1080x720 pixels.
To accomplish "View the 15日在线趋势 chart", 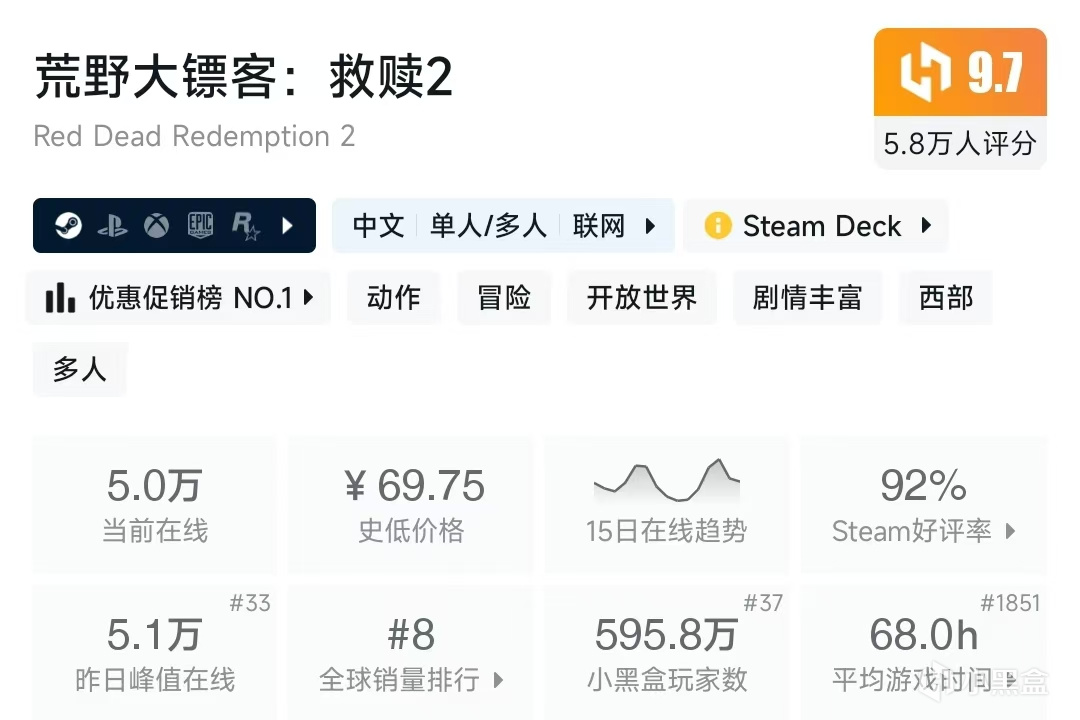I will (667, 505).
